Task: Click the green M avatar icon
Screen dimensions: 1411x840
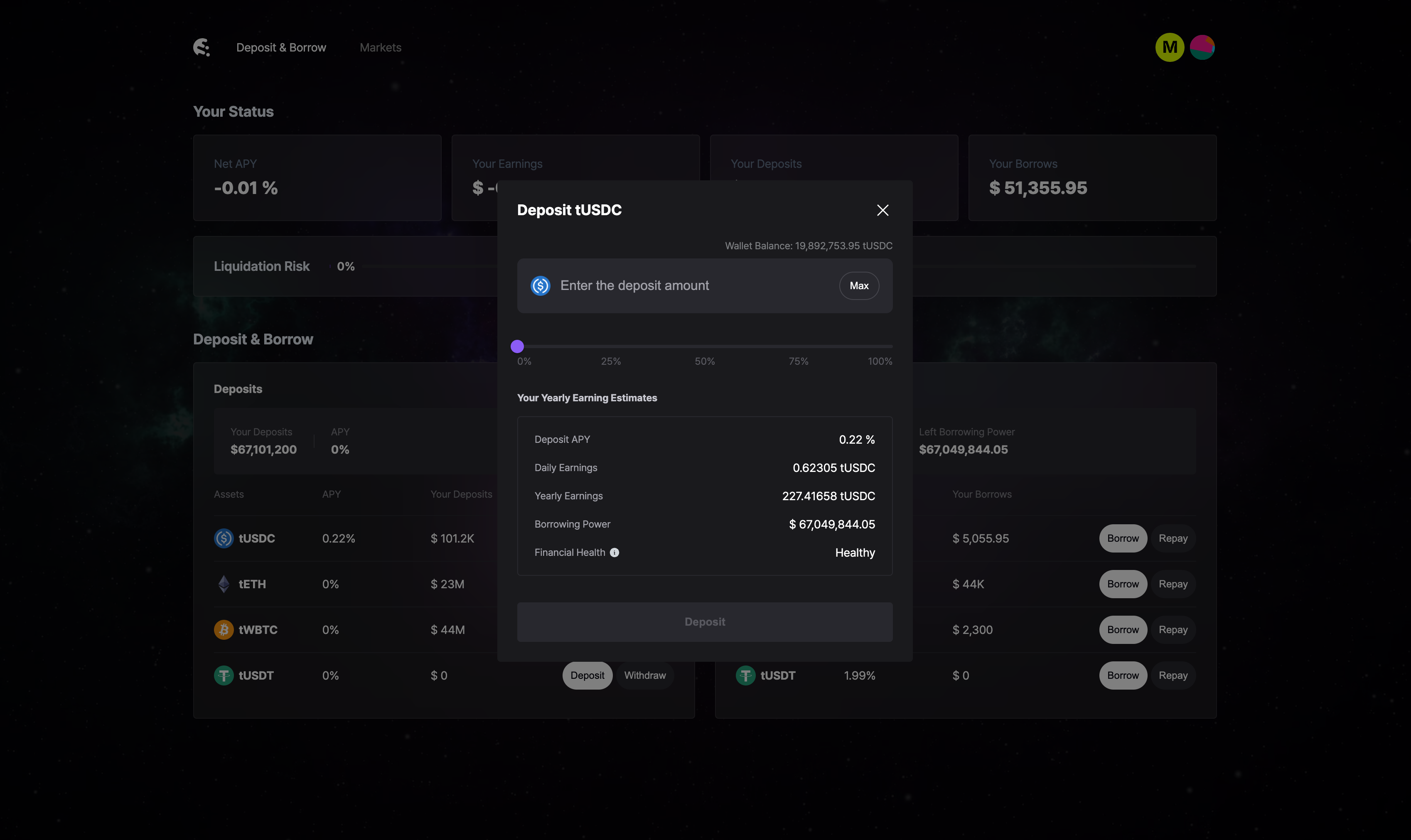Action: point(1169,47)
